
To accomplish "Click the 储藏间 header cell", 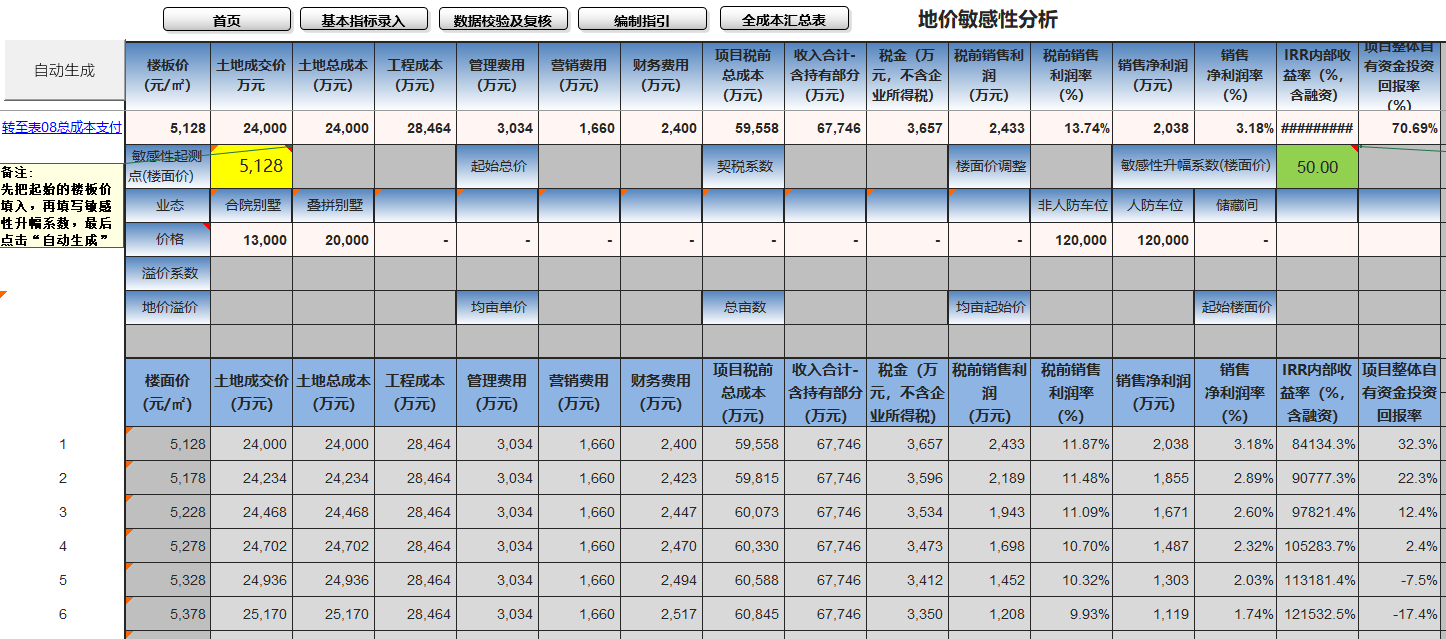I will click(1235, 205).
